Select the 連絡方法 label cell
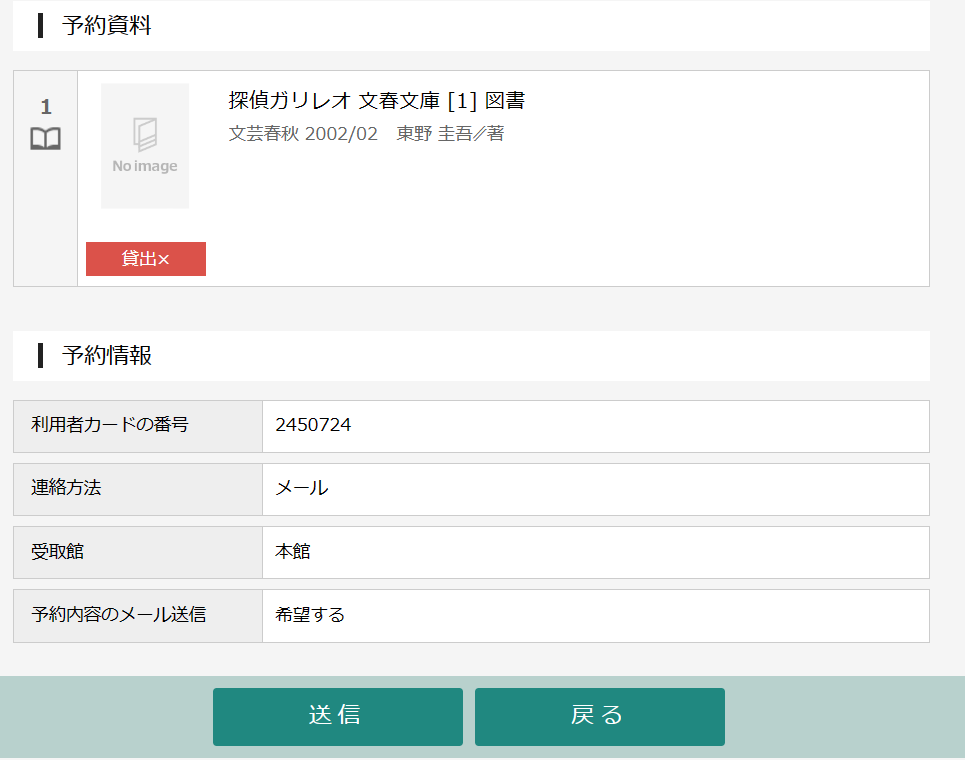The height and width of the screenshot is (760, 965). pos(138,489)
